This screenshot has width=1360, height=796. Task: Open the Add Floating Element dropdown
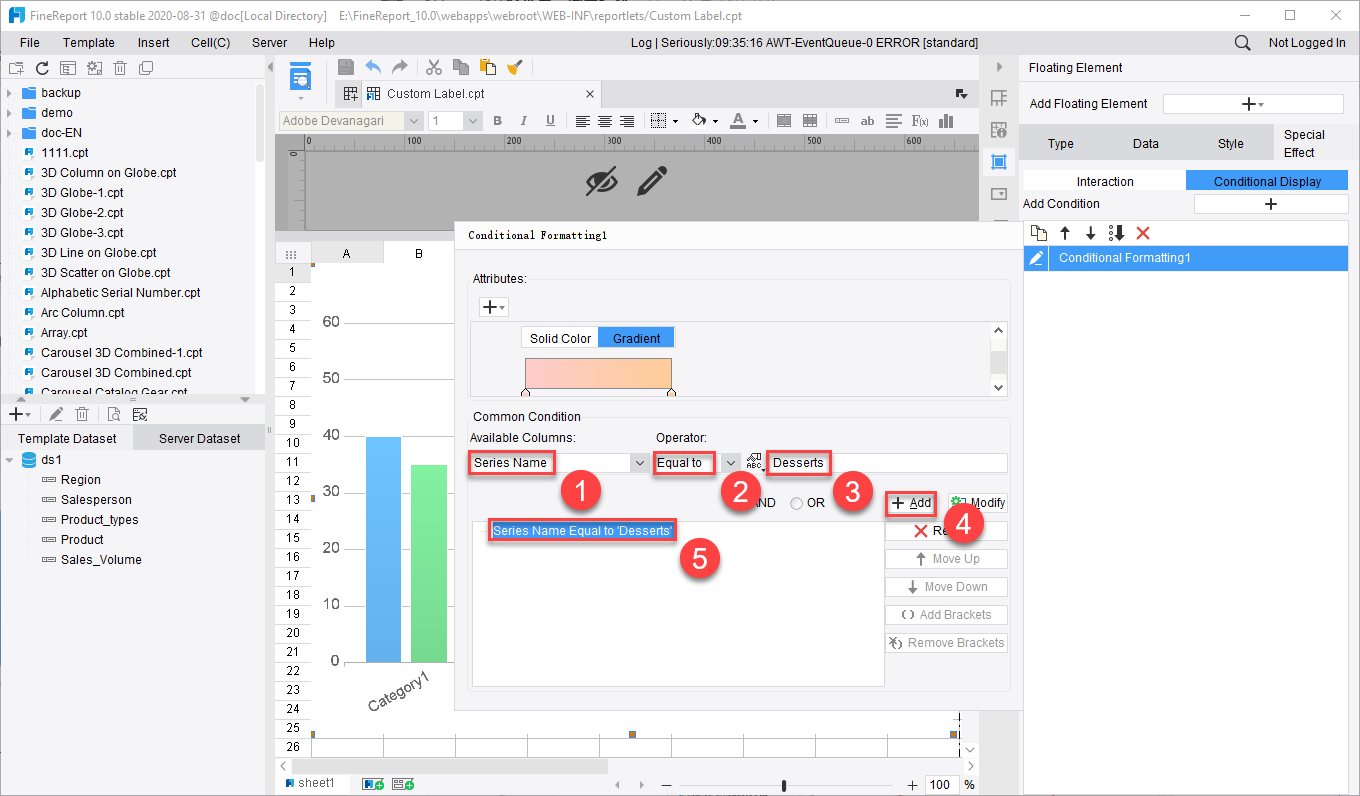point(1253,104)
